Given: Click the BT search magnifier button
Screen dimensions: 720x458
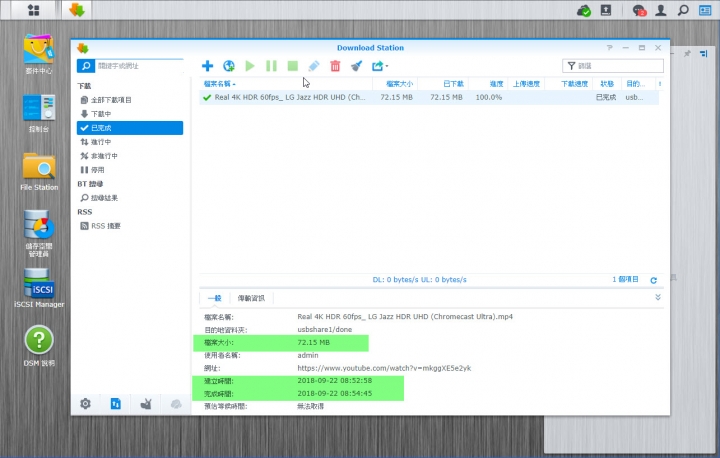Looking at the screenshot, I should tap(86, 66).
